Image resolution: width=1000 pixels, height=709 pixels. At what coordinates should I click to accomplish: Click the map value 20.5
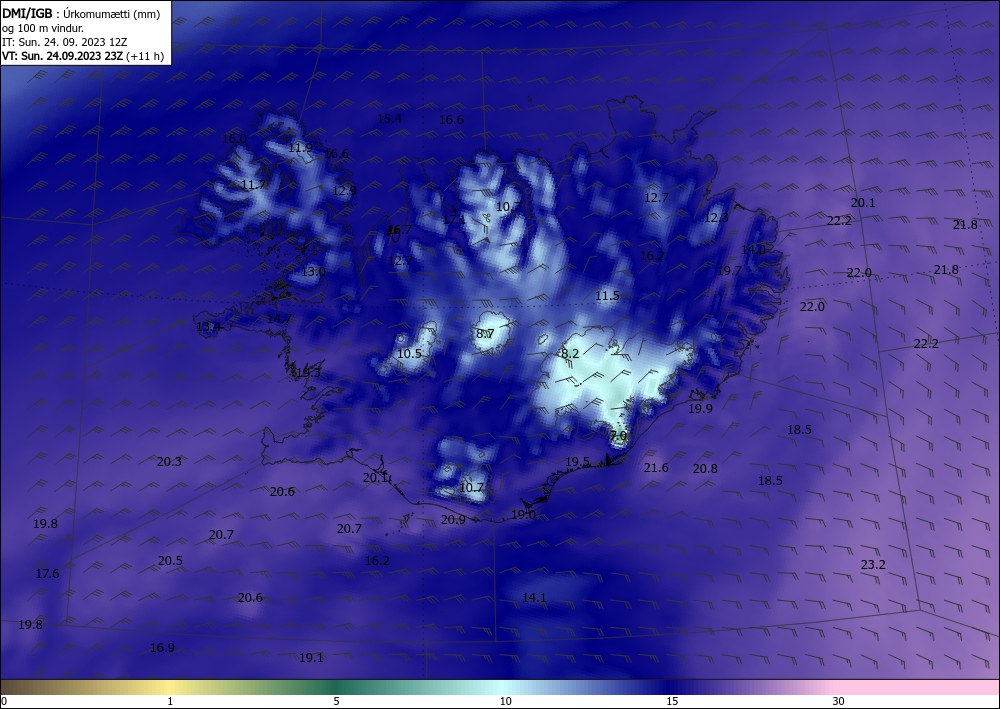(170, 561)
